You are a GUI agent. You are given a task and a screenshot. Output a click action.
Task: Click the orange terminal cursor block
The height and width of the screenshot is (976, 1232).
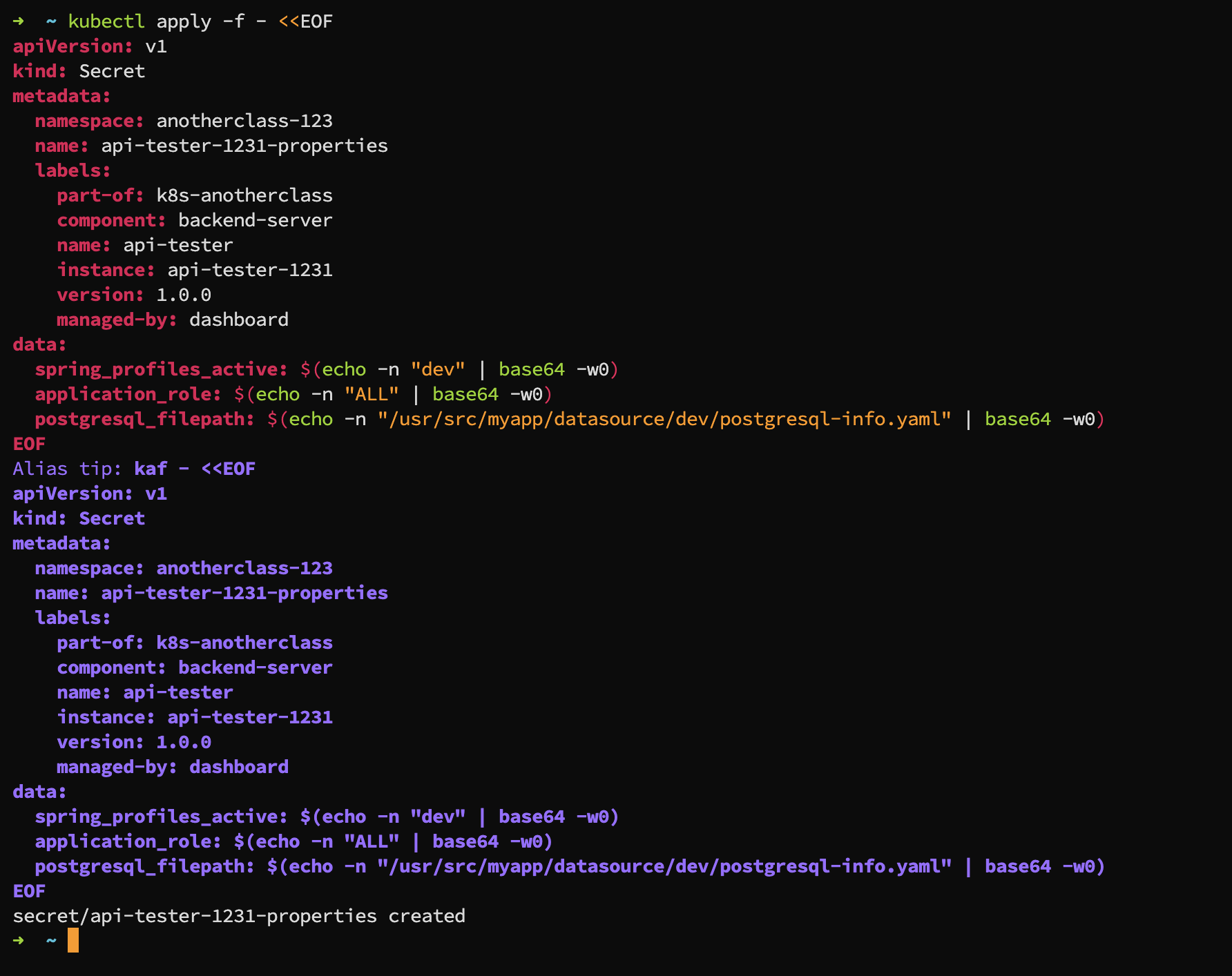(73, 940)
